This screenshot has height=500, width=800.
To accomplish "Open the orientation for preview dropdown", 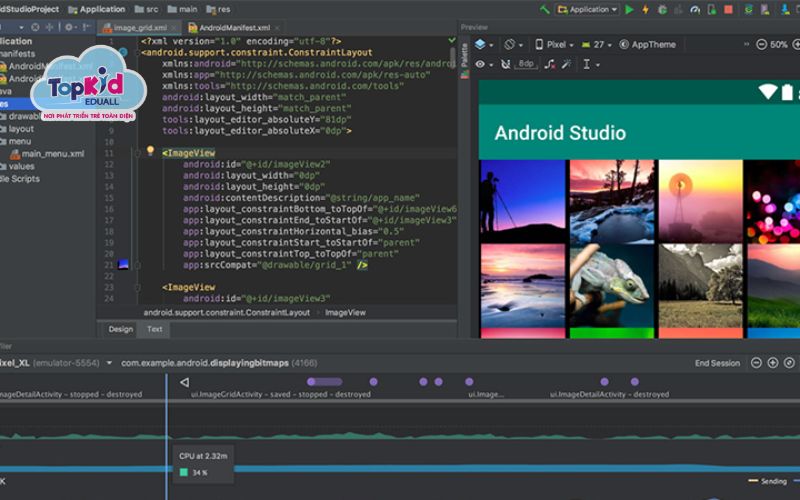I will 513,44.
